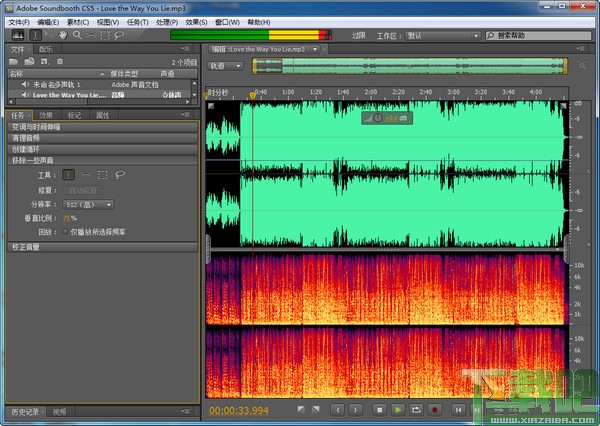The height and width of the screenshot is (426, 600).
Task: Select the 未命名多声轨 1 file entry
Action: [x=57, y=85]
